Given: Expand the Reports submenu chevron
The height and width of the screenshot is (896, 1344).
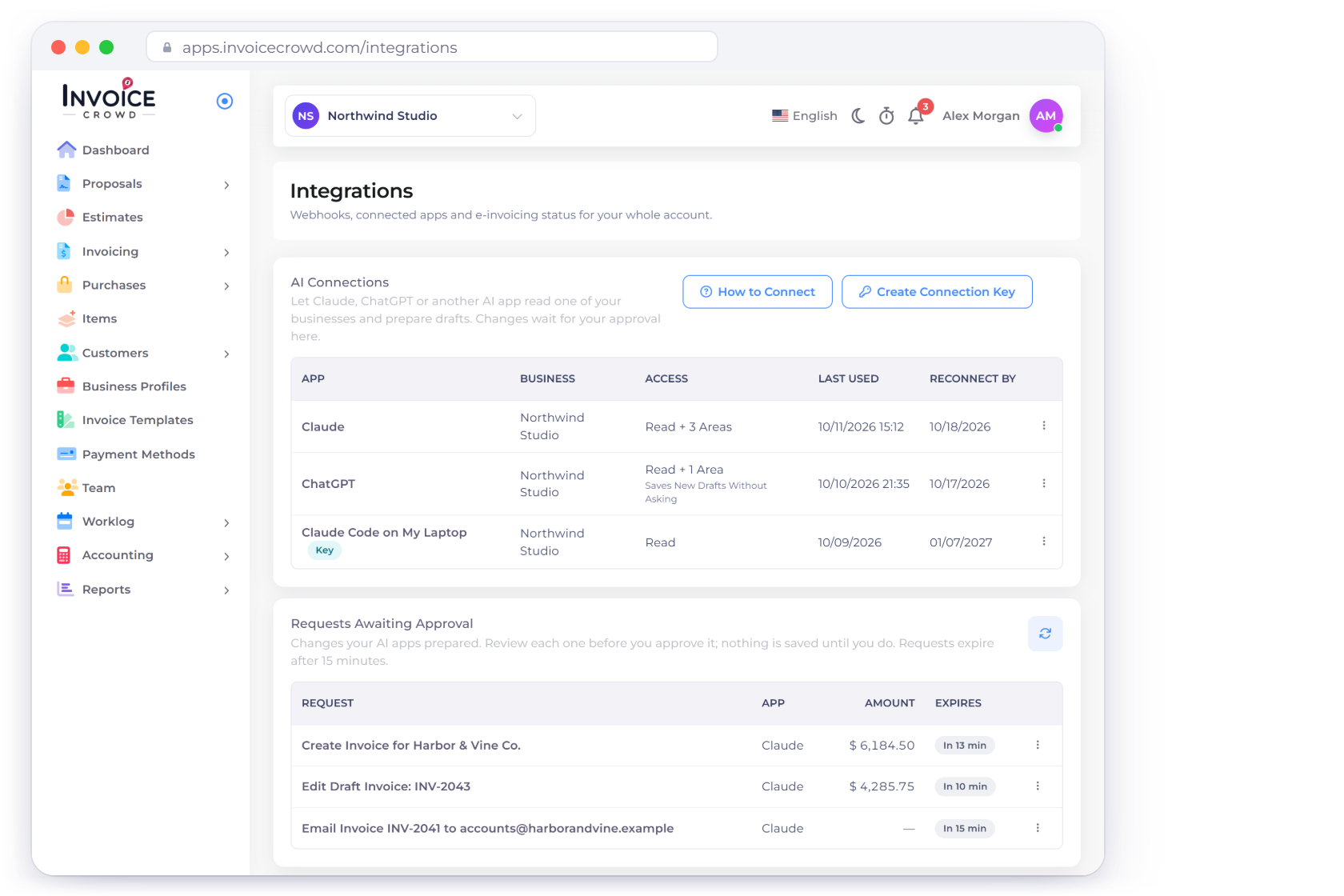Looking at the screenshot, I should 227,590.
